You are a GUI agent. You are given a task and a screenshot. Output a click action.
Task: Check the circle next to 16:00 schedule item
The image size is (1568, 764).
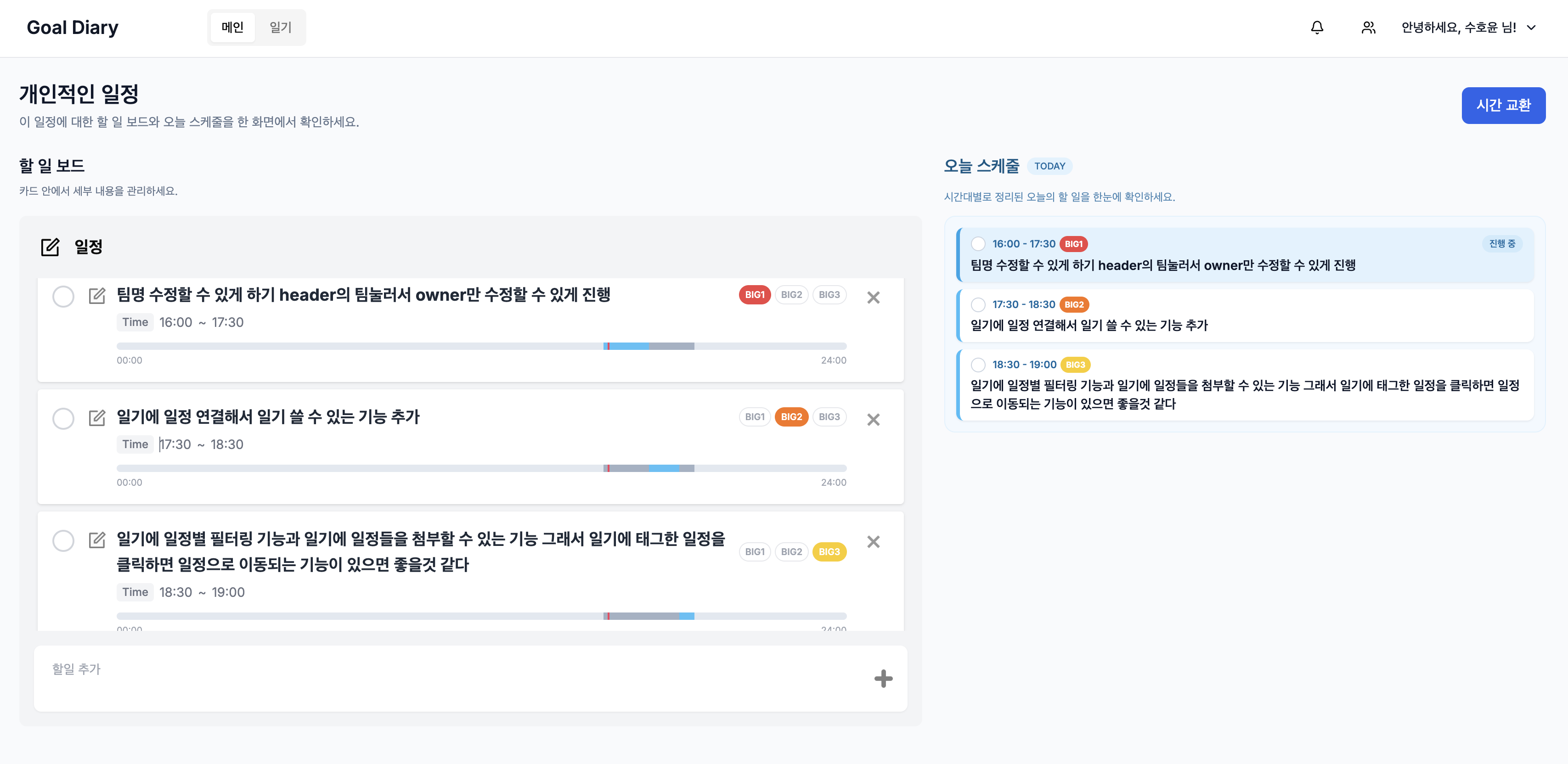(978, 243)
